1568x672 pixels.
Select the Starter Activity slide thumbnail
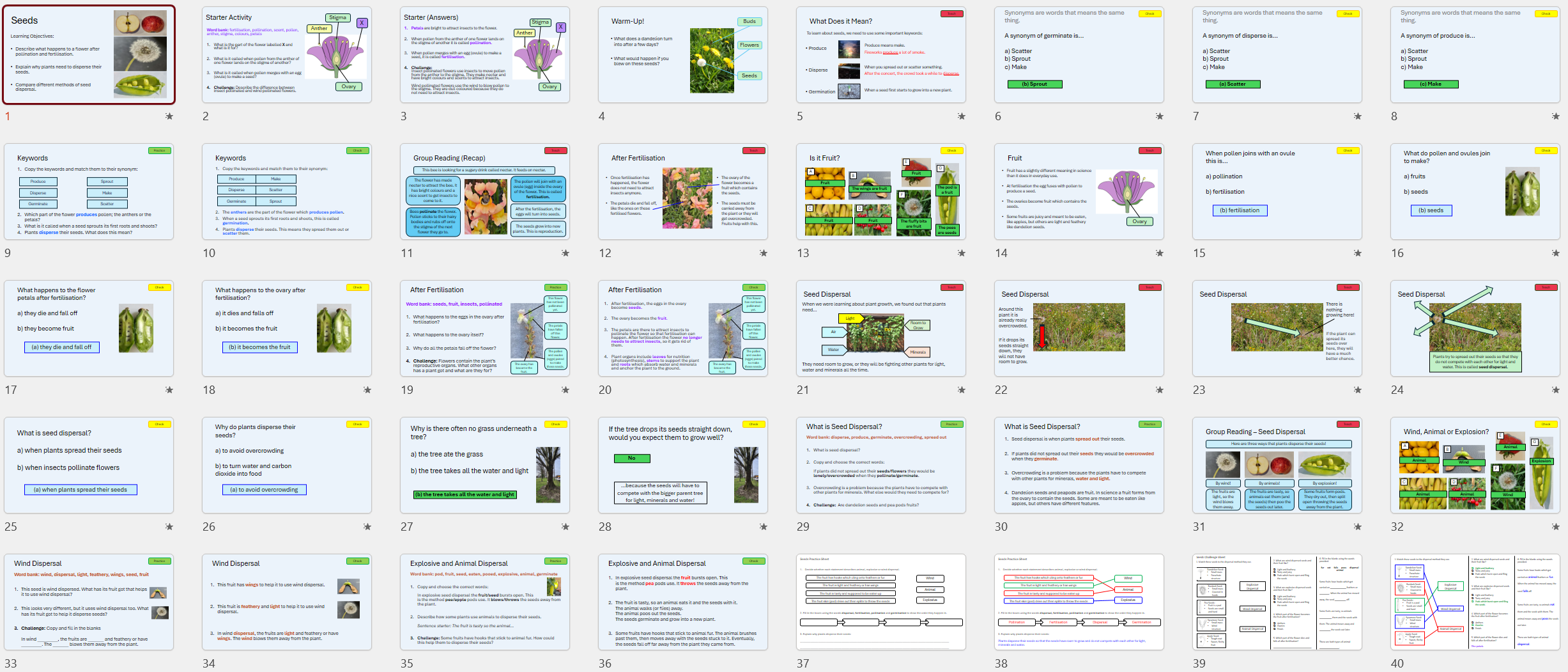click(x=287, y=55)
